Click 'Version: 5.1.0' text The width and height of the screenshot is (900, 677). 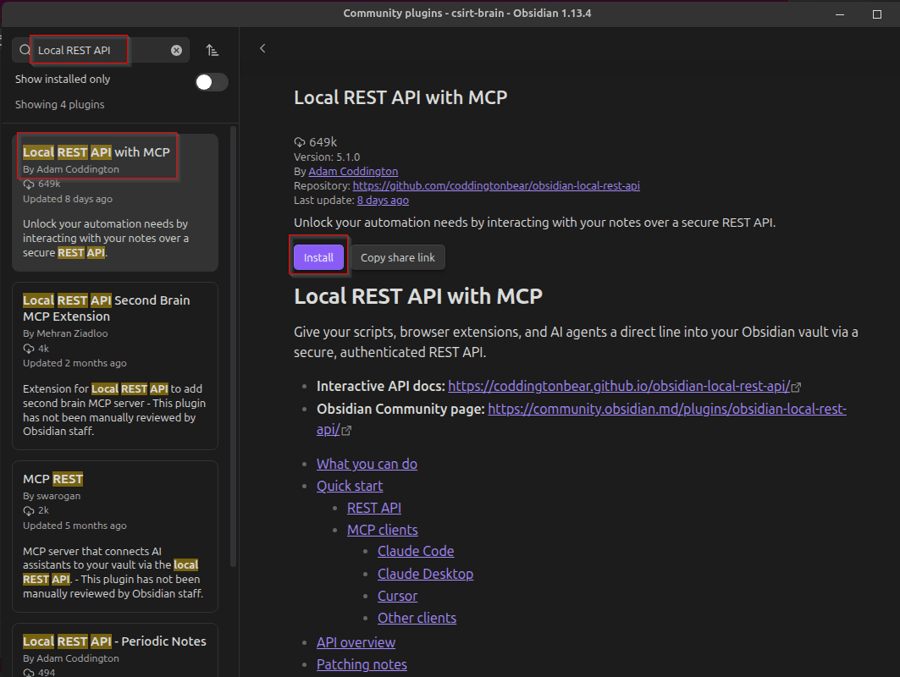327,157
